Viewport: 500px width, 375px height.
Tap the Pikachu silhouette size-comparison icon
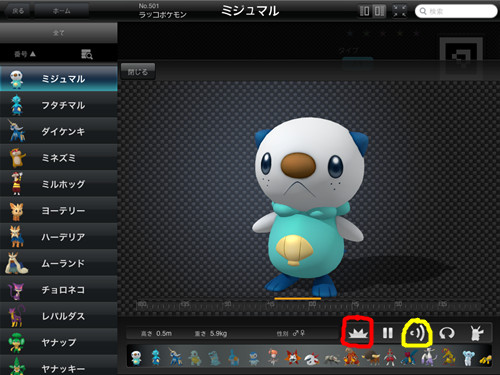pyautogui.click(x=477, y=333)
